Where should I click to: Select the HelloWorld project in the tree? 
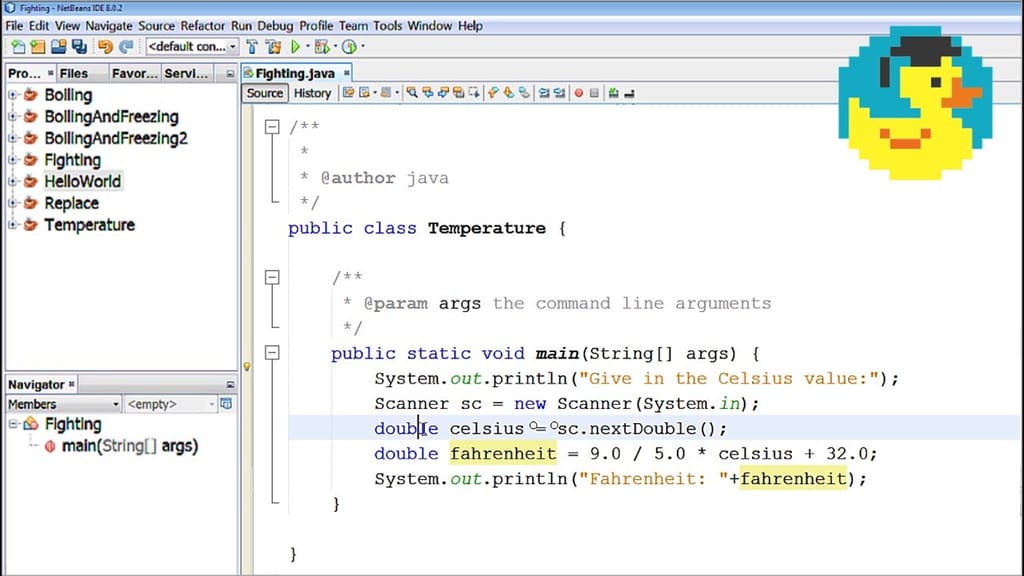[x=82, y=181]
